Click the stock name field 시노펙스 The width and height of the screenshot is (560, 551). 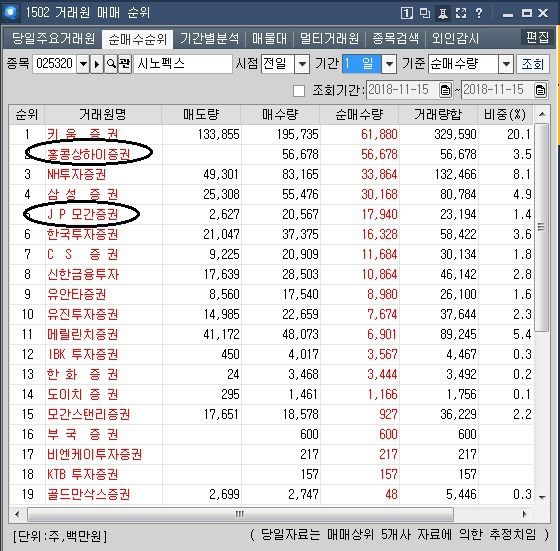(183, 64)
